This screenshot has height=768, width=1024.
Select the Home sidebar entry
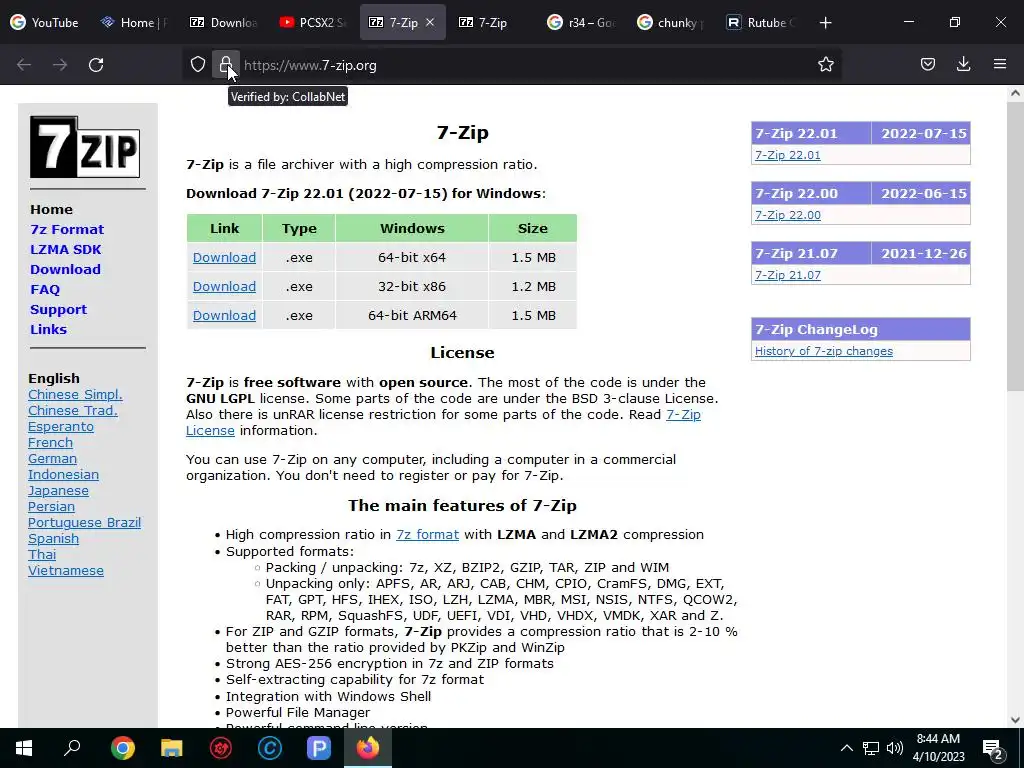[51, 210]
